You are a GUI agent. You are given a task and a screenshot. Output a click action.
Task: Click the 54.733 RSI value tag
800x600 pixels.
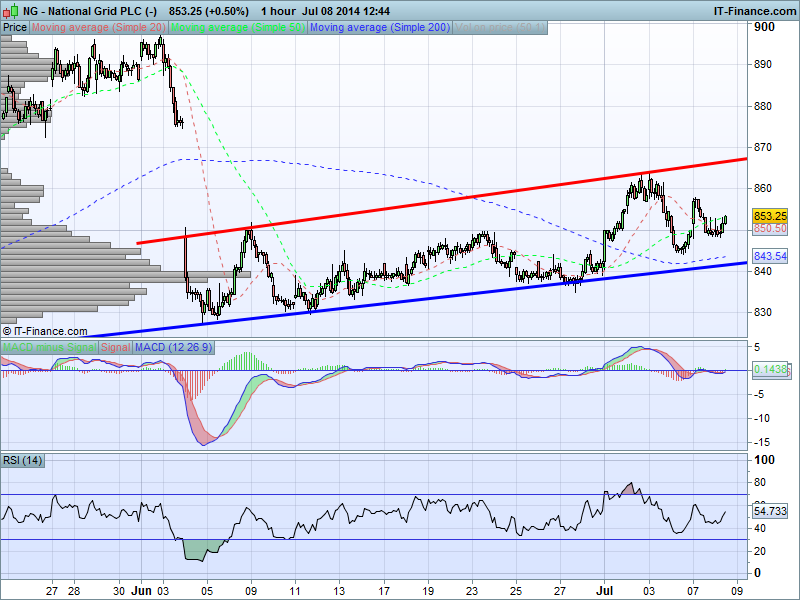click(773, 512)
